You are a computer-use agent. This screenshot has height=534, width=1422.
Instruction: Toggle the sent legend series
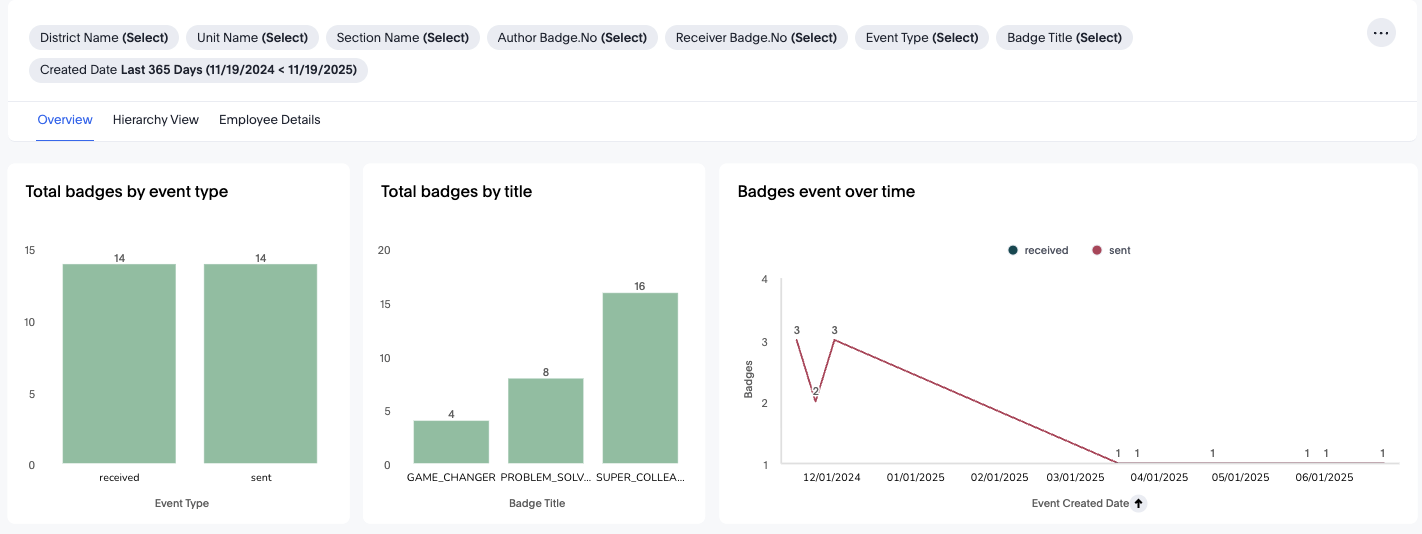point(1111,250)
